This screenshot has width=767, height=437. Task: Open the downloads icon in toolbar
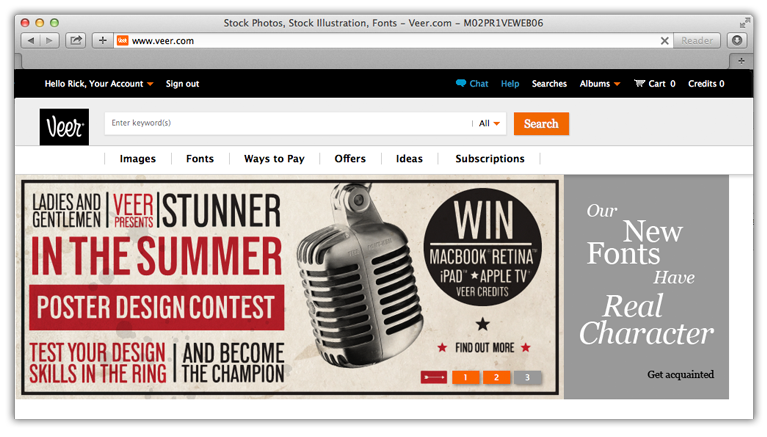tap(737, 41)
